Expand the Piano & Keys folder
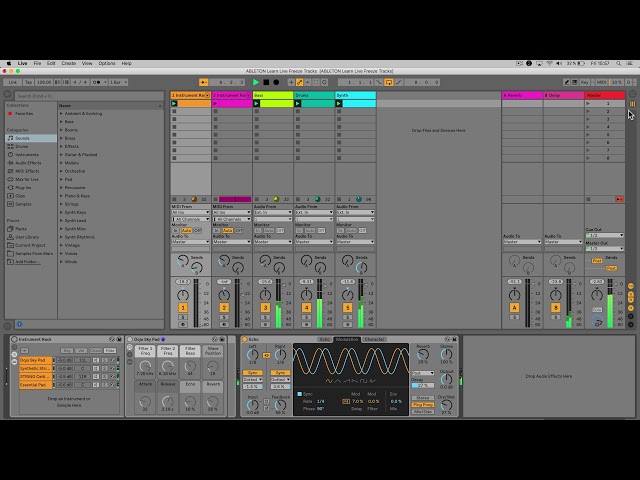Screen dimensions: 640x480 [x=62, y=196]
